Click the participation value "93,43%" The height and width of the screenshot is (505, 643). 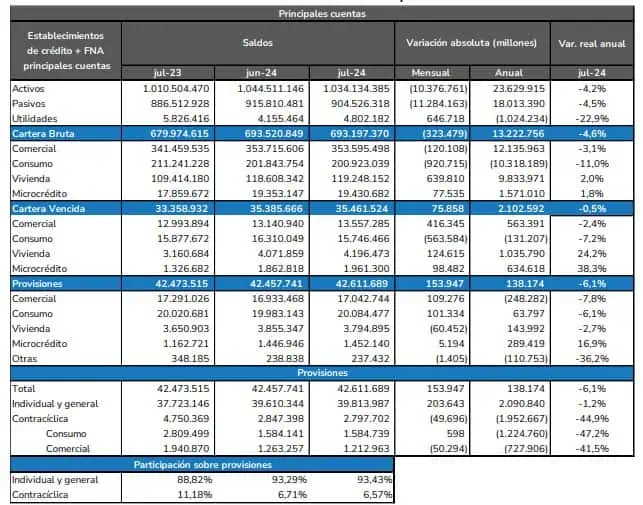click(x=374, y=480)
